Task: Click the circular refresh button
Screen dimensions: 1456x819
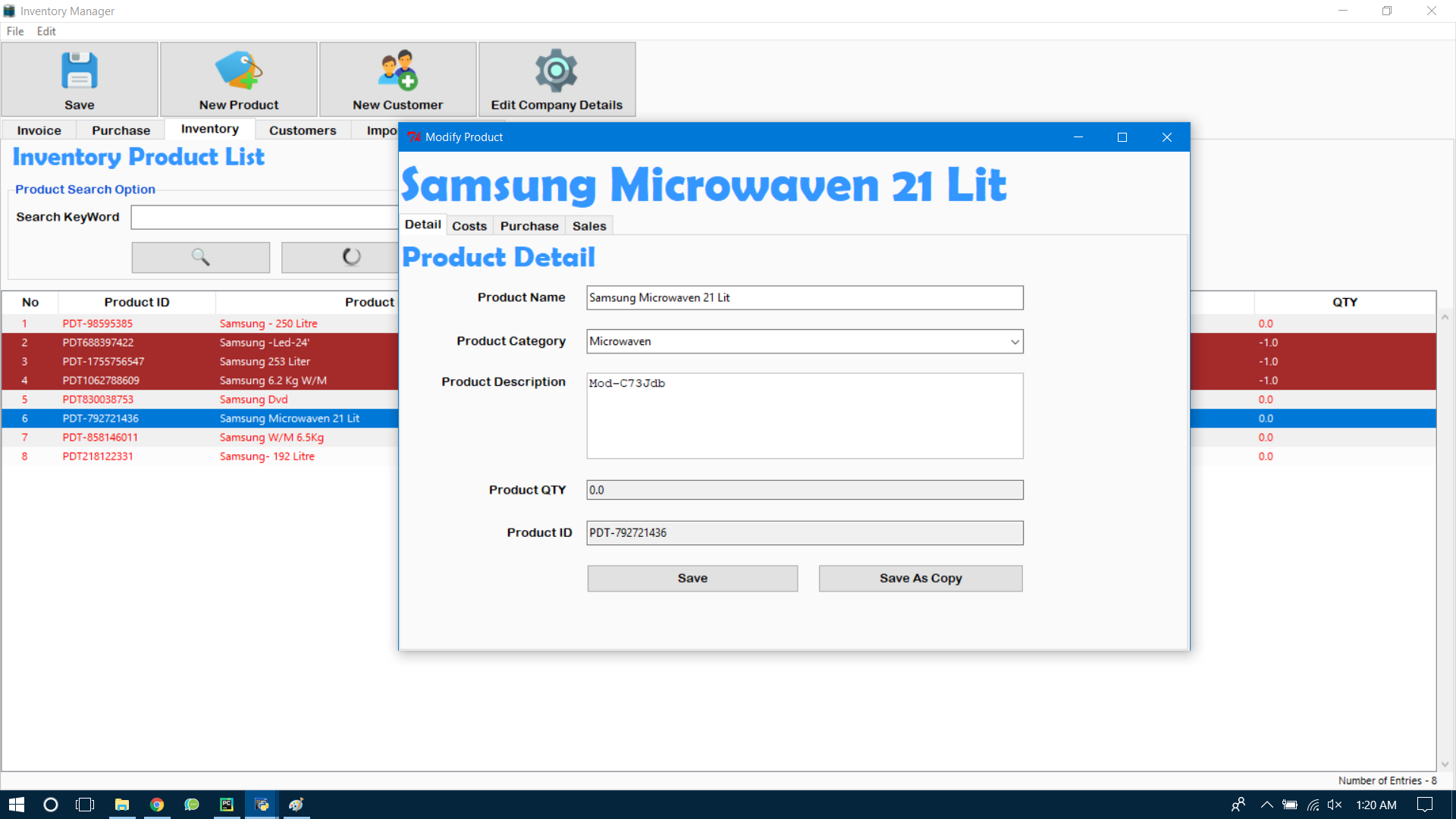Action: [350, 257]
